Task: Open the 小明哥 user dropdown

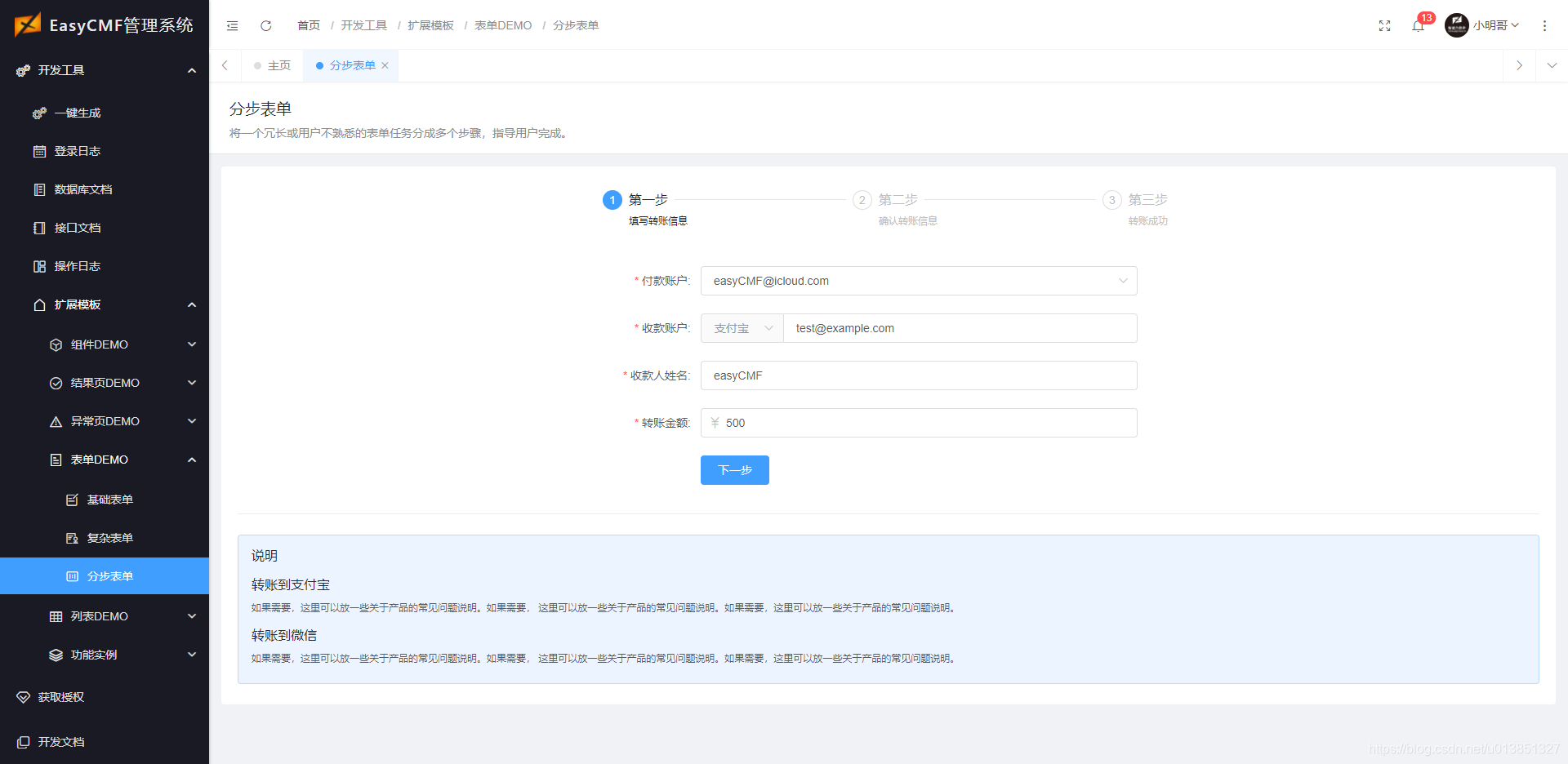Action: click(1496, 25)
